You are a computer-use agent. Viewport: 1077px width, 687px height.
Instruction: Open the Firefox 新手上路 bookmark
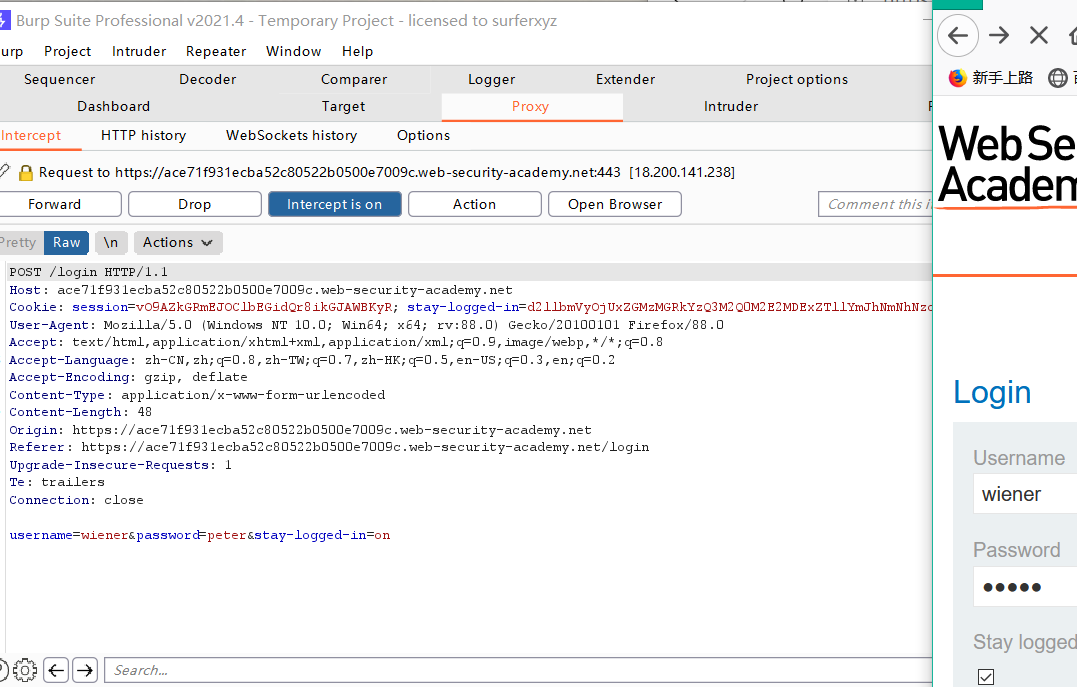(x=990, y=78)
